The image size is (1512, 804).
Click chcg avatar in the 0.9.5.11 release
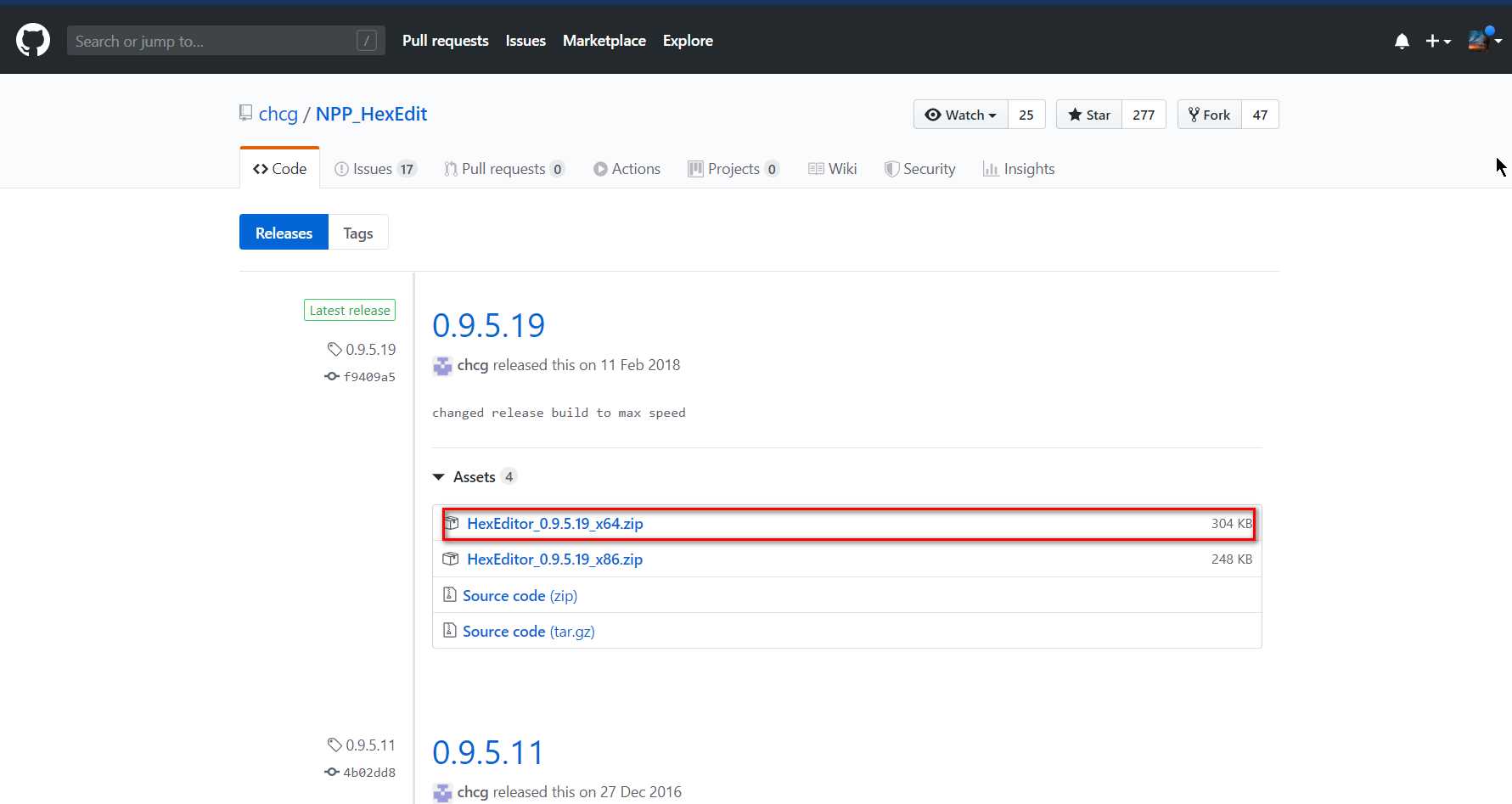click(x=442, y=793)
